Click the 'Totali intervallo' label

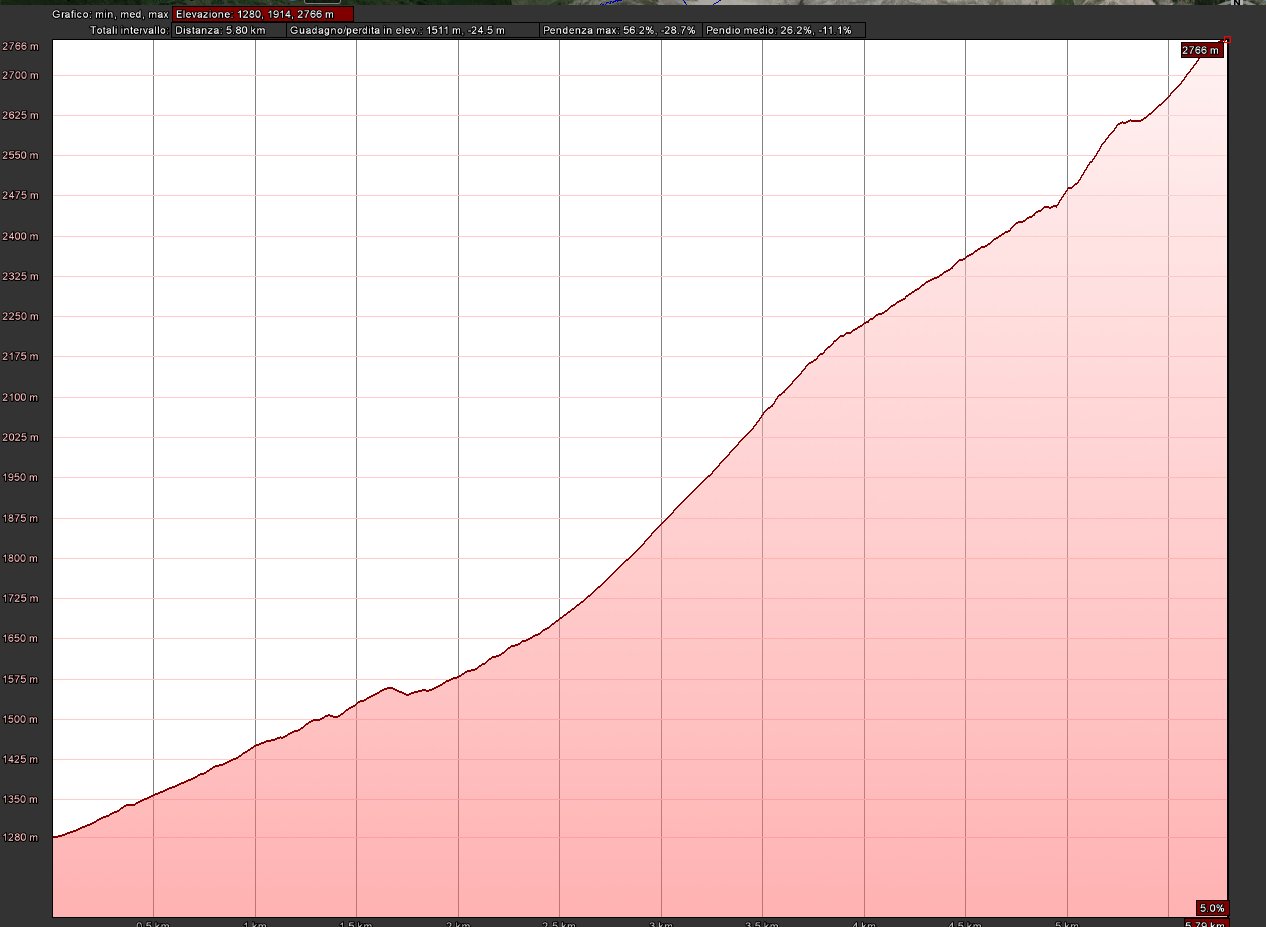pos(128,31)
